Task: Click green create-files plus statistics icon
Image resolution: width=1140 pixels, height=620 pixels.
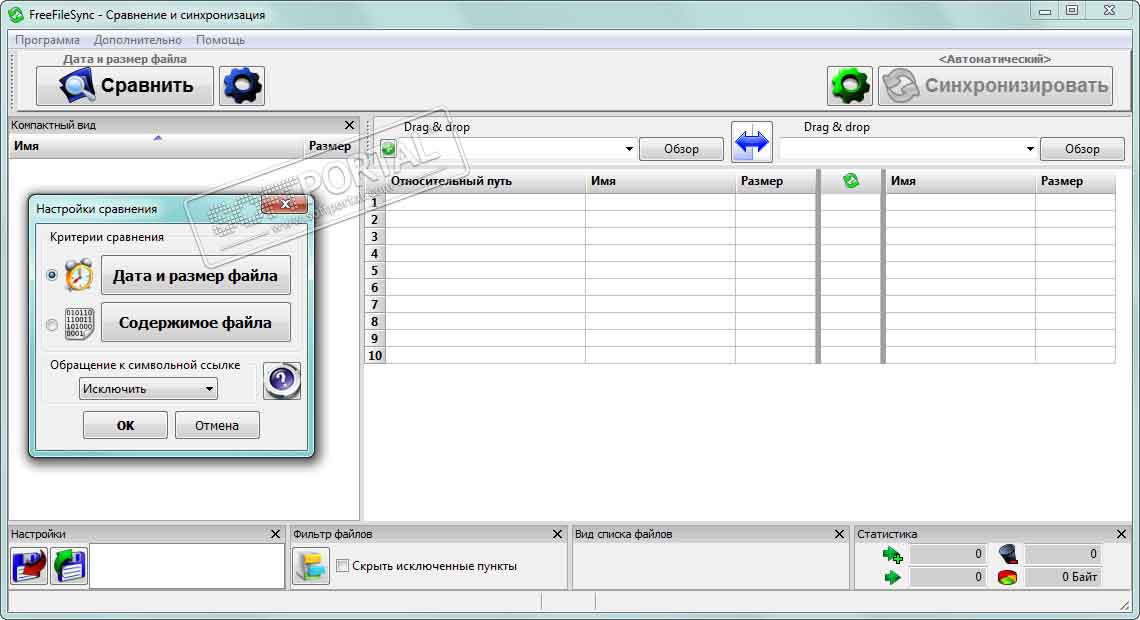Action: 892,555
